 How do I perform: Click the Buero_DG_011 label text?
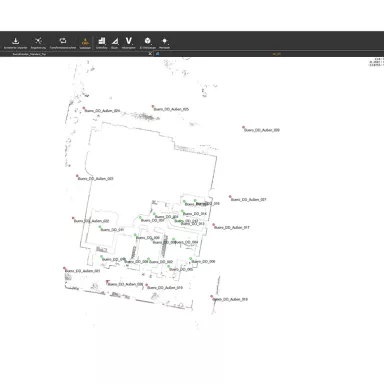pos(112,230)
